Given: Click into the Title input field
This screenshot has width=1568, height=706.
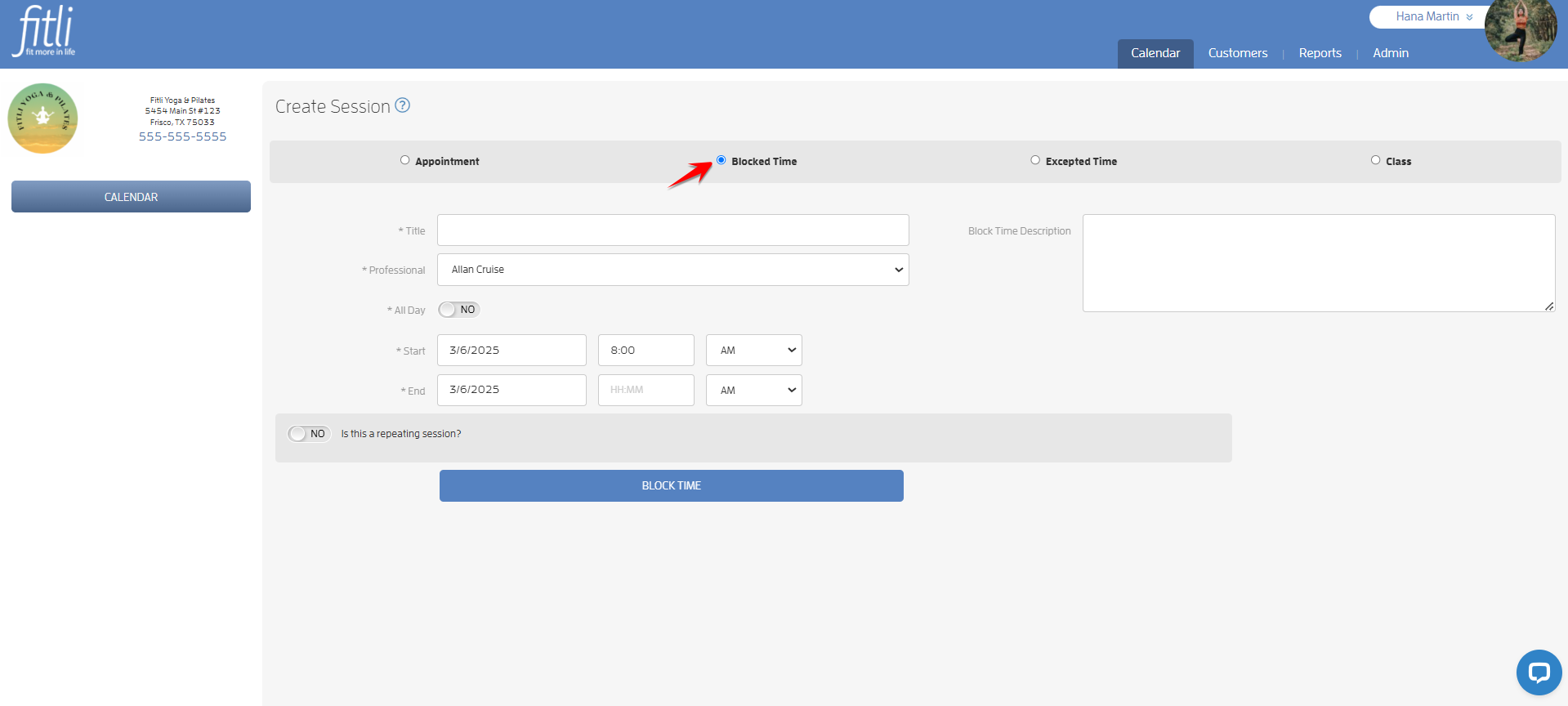Looking at the screenshot, I should 672,230.
